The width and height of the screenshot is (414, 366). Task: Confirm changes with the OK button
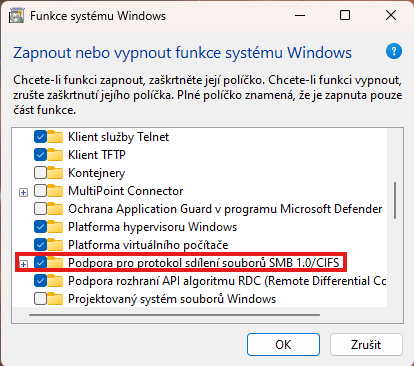pyautogui.click(x=283, y=344)
